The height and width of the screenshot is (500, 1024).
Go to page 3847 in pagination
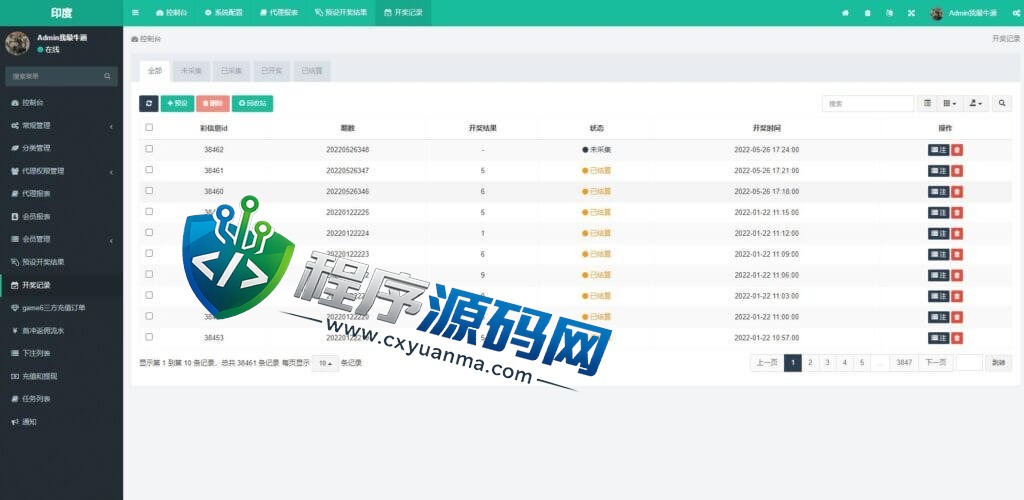pos(904,362)
